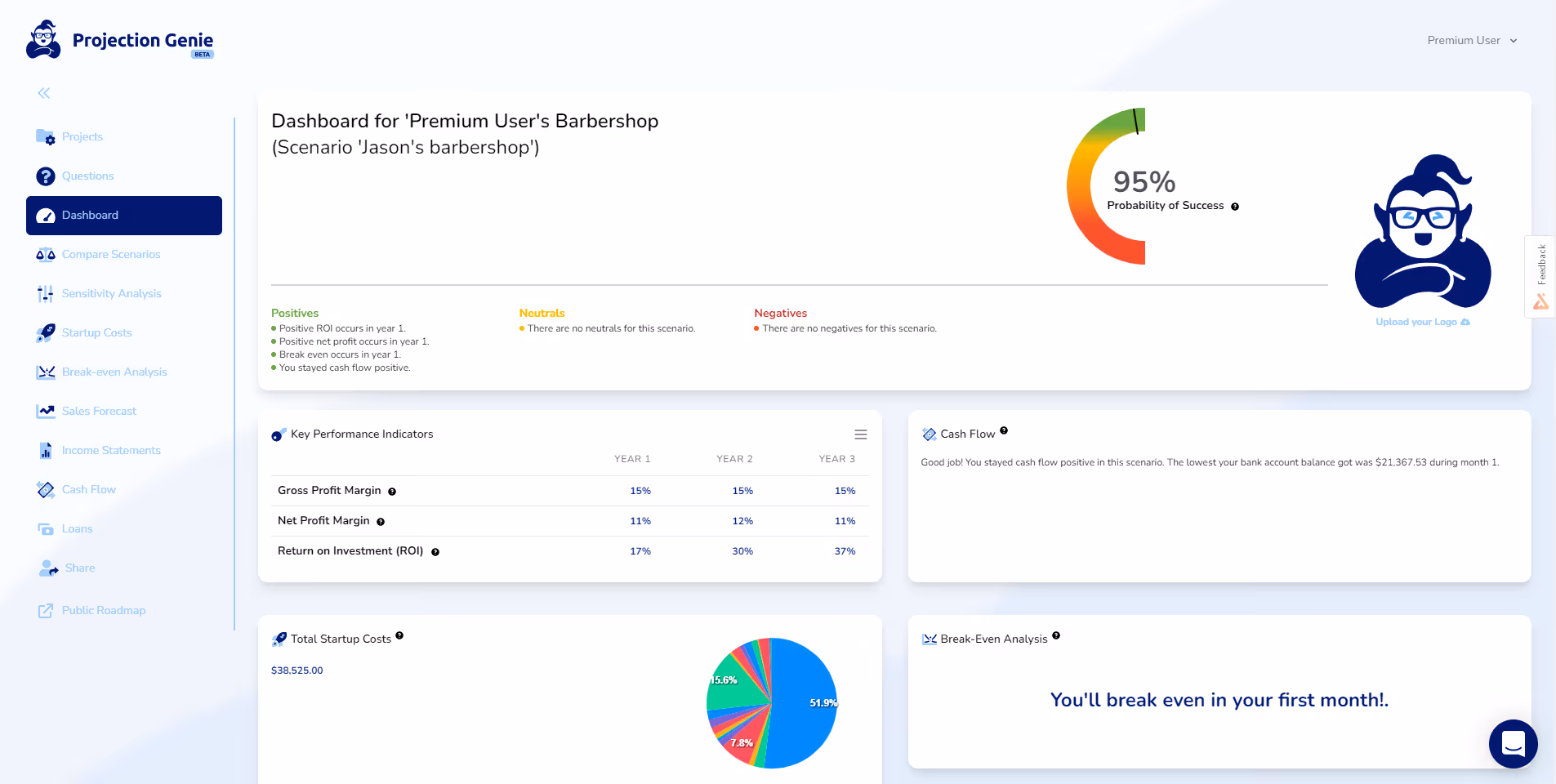This screenshot has height=784, width=1556.
Task: Click the Total Startup Costs info icon
Action: (399, 635)
